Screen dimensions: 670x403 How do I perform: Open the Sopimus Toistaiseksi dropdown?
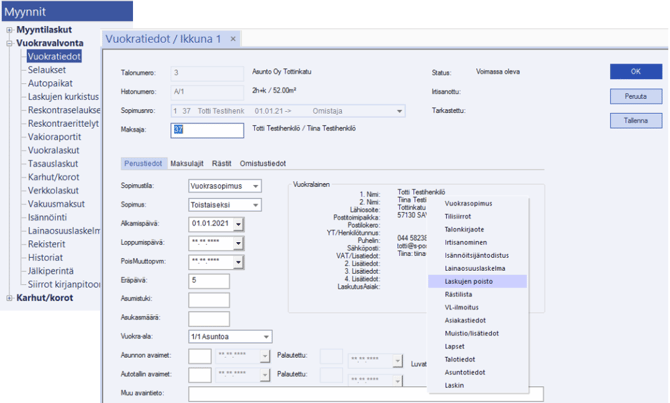coord(256,204)
